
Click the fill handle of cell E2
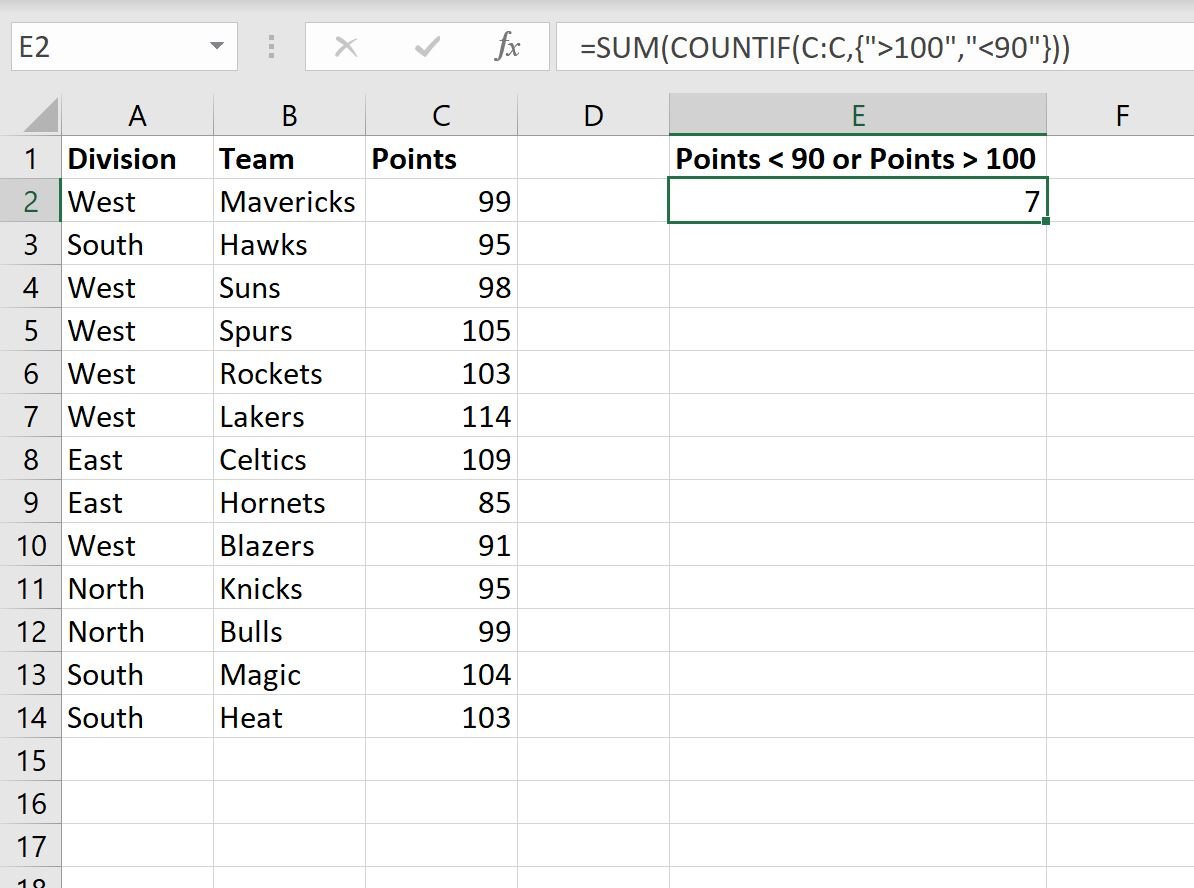tap(1046, 221)
